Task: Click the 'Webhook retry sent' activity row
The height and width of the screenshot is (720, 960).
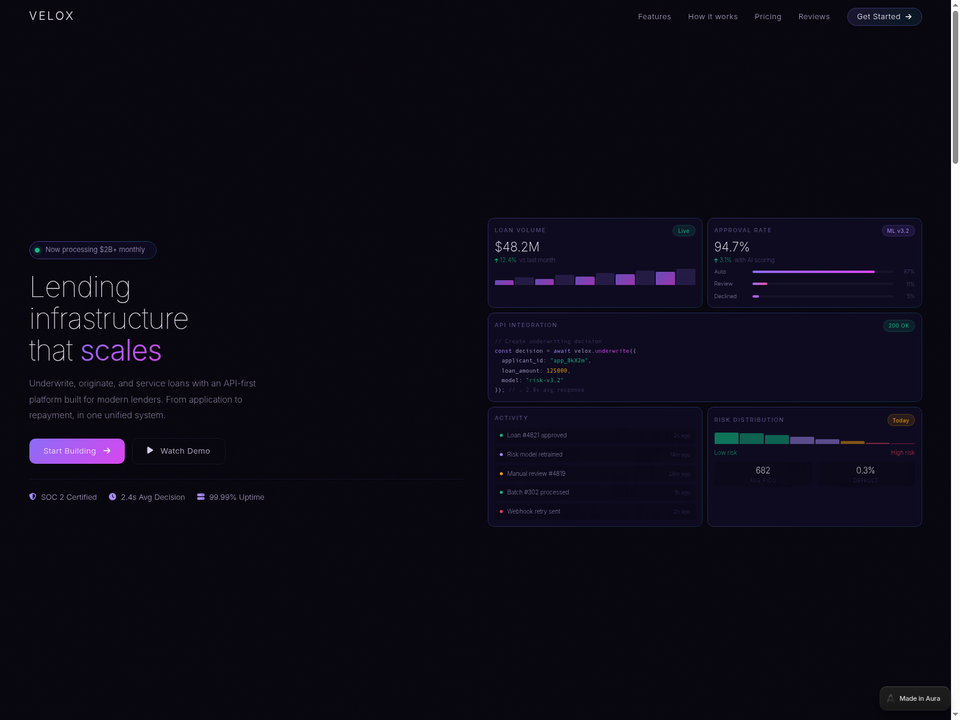Action: click(594, 511)
